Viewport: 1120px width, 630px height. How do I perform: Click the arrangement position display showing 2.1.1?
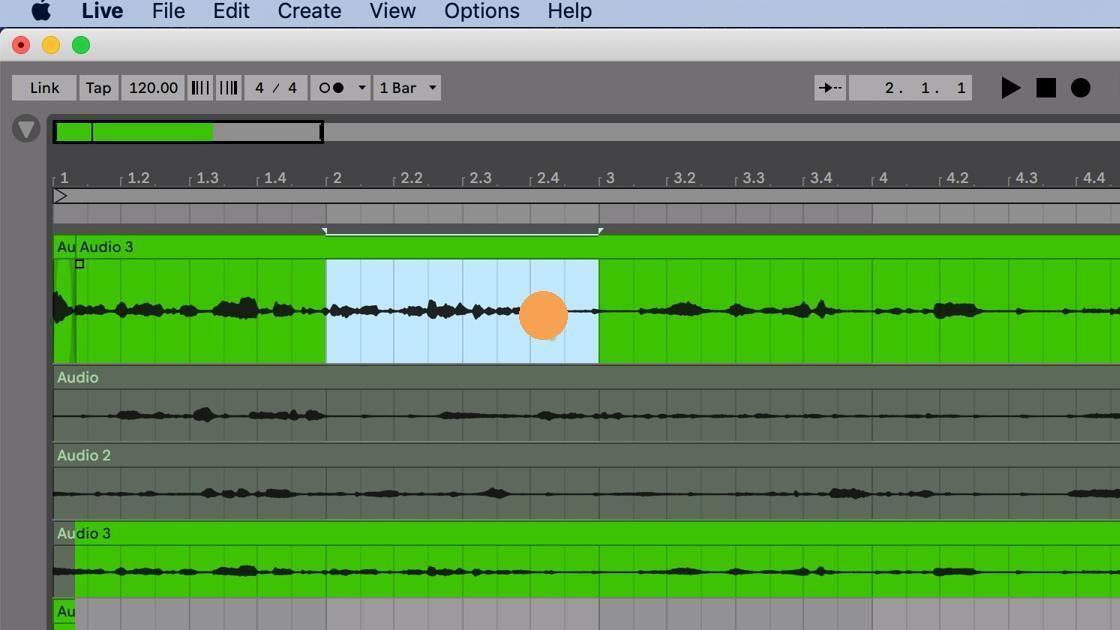[x=909, y=88]
